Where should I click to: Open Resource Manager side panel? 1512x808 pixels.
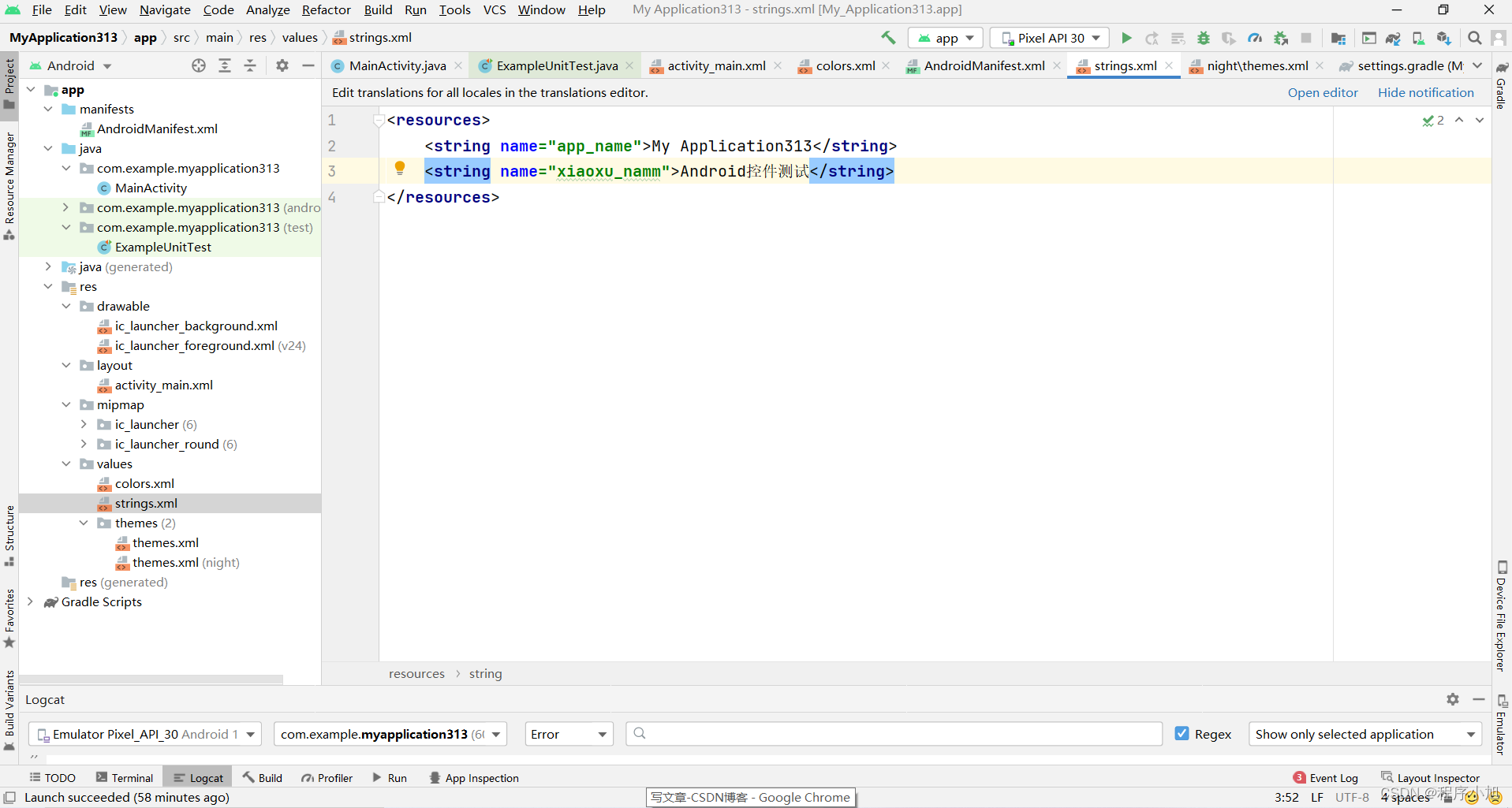click(9, 186)
